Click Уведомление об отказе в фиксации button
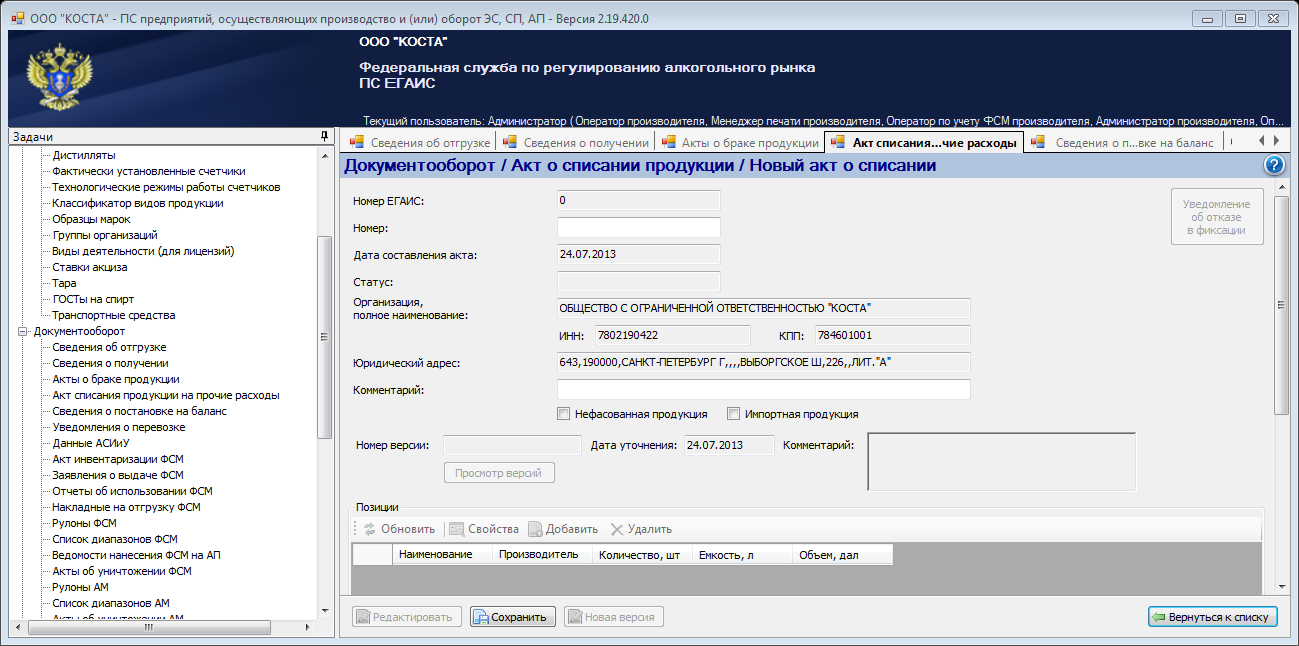The width and height of the screenshot is (1299, 646). coord(1217,216)
